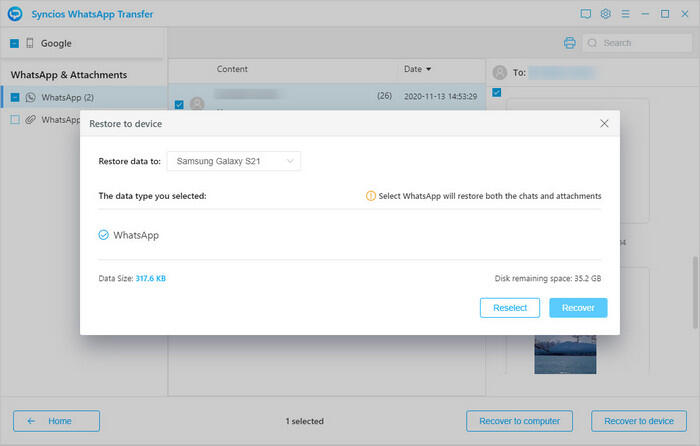This screenshot has height=446, width=700.
Task: Open the Samsung Galaxy S21 device dropdown
Action: pos(233,161)
